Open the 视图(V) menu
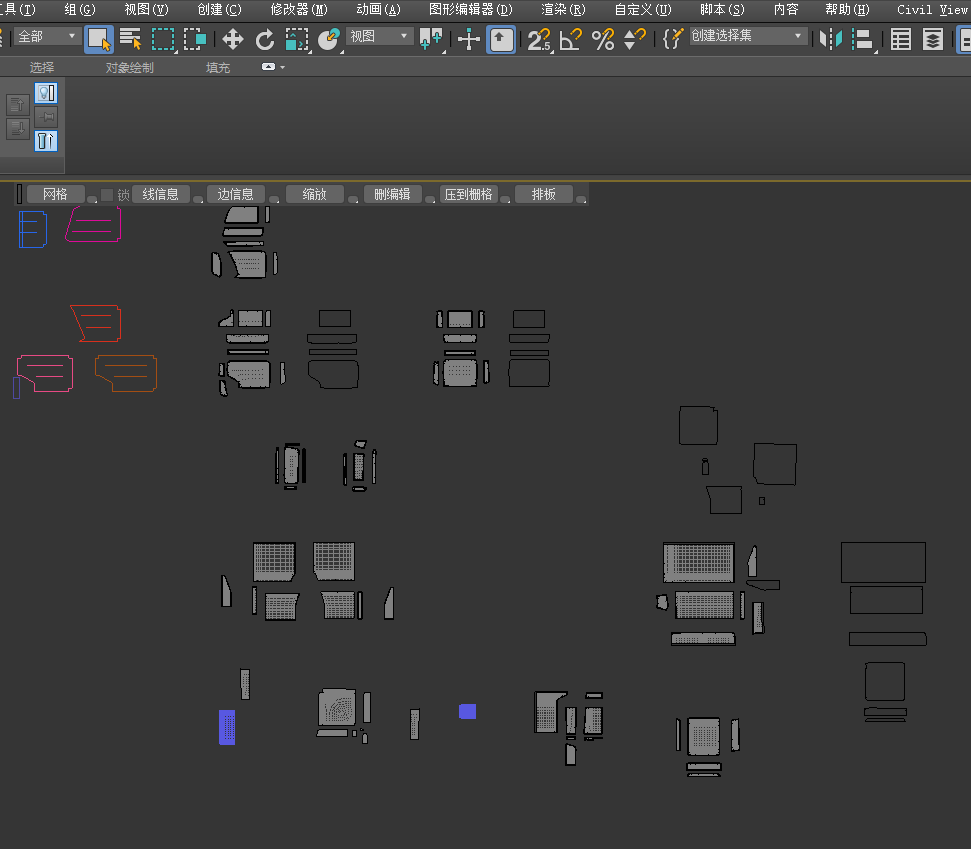 146,9
